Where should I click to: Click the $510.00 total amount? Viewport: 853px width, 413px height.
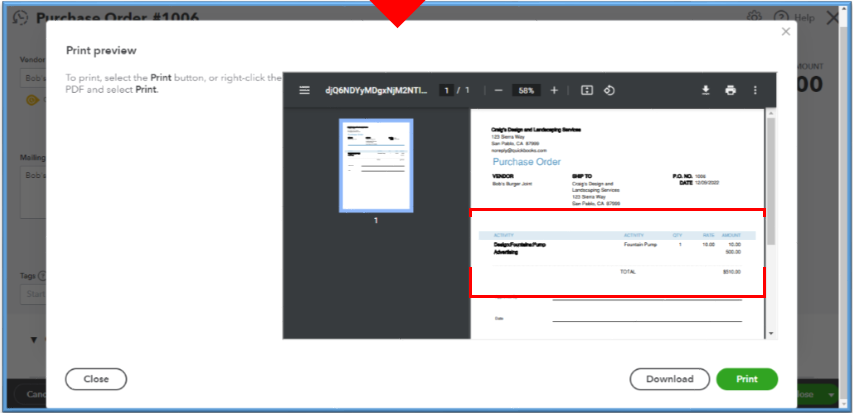click(732, 272)
